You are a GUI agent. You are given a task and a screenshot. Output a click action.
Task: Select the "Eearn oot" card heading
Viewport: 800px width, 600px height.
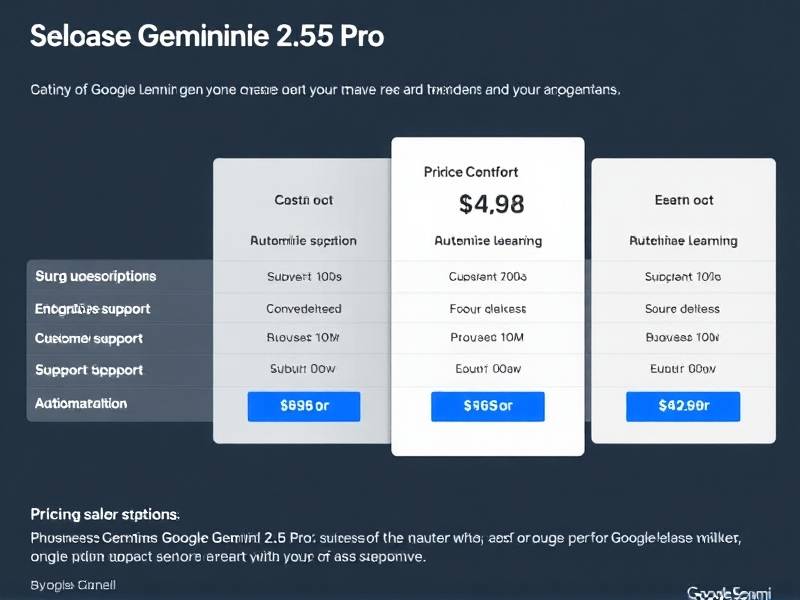684,200
